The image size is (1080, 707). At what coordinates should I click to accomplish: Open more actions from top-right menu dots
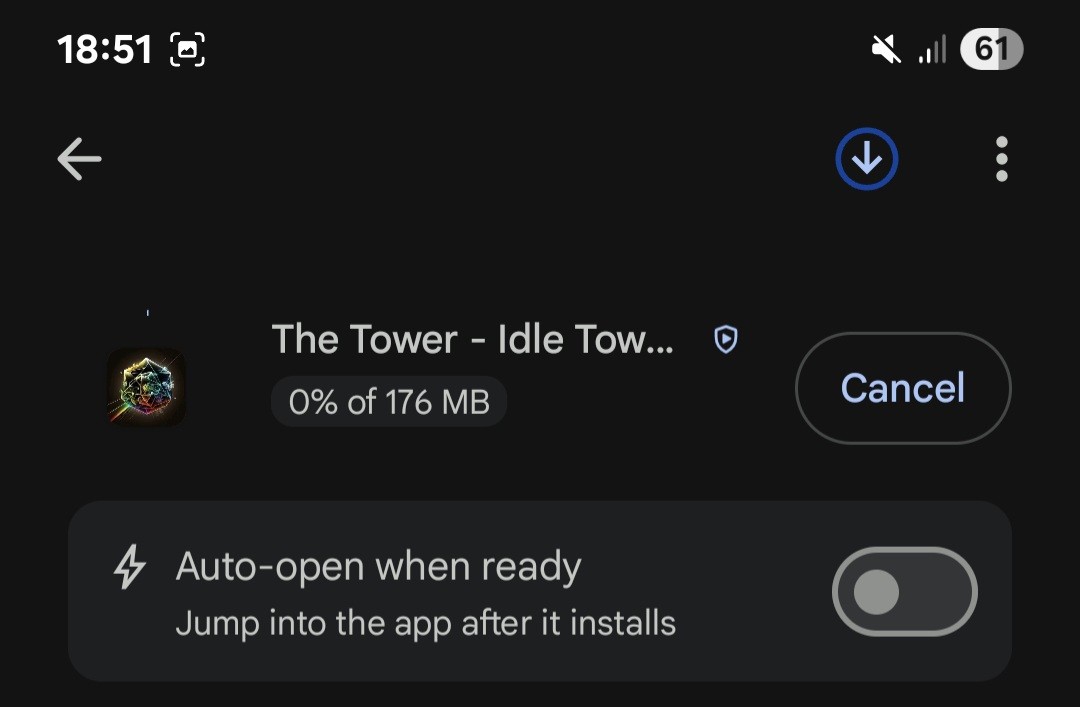click(x=1001, y=158)
